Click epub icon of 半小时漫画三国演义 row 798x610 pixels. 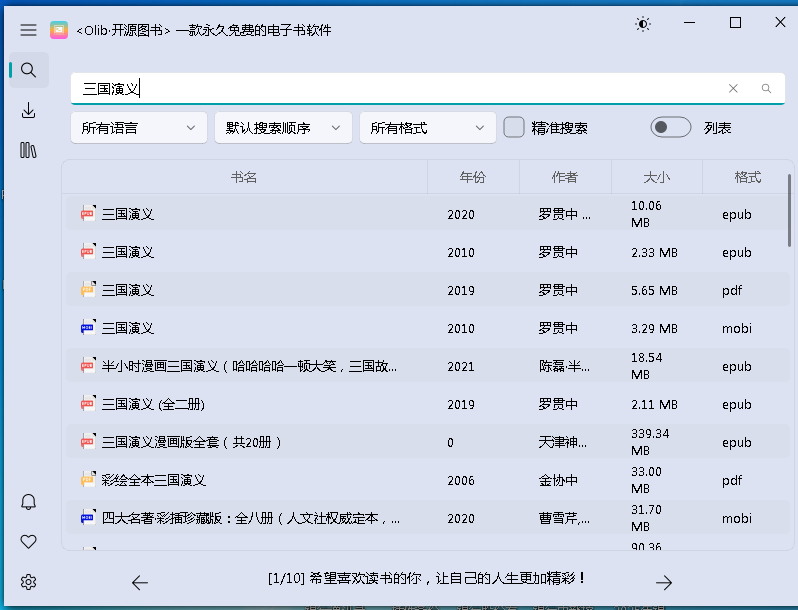88,365
